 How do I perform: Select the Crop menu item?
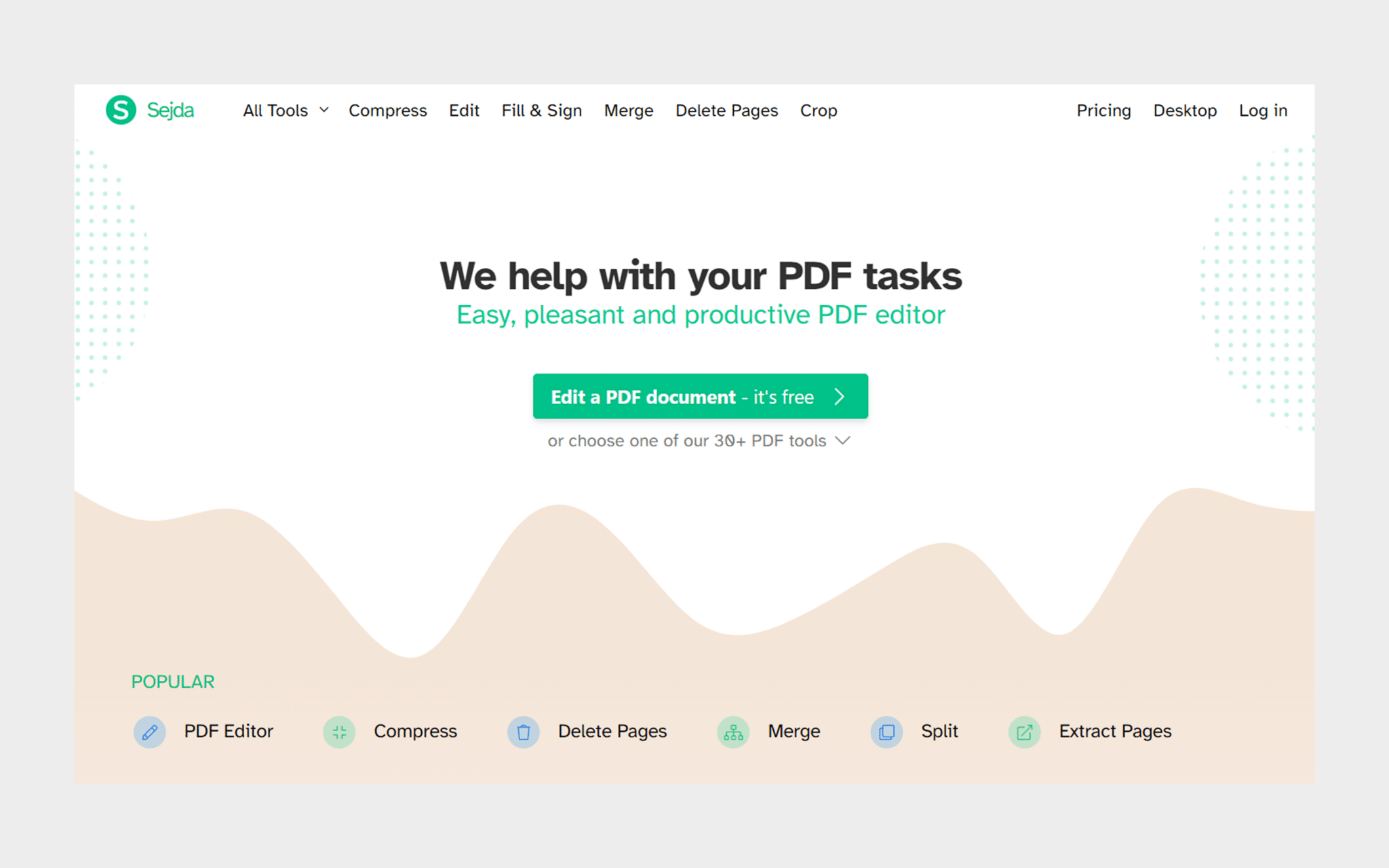[x=819, y=111]
